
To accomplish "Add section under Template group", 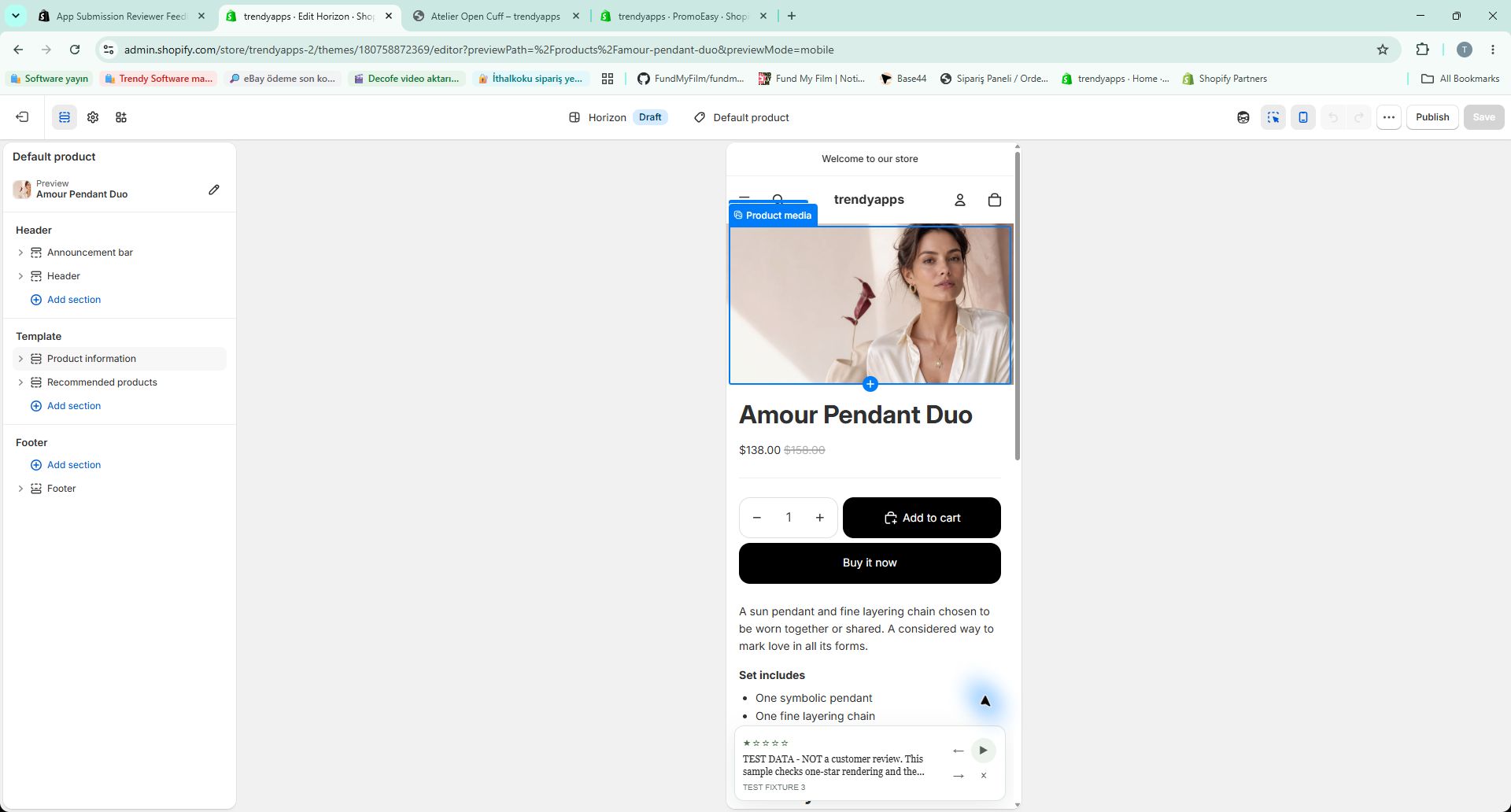I will pyautogui.click(x=66, y=406).
